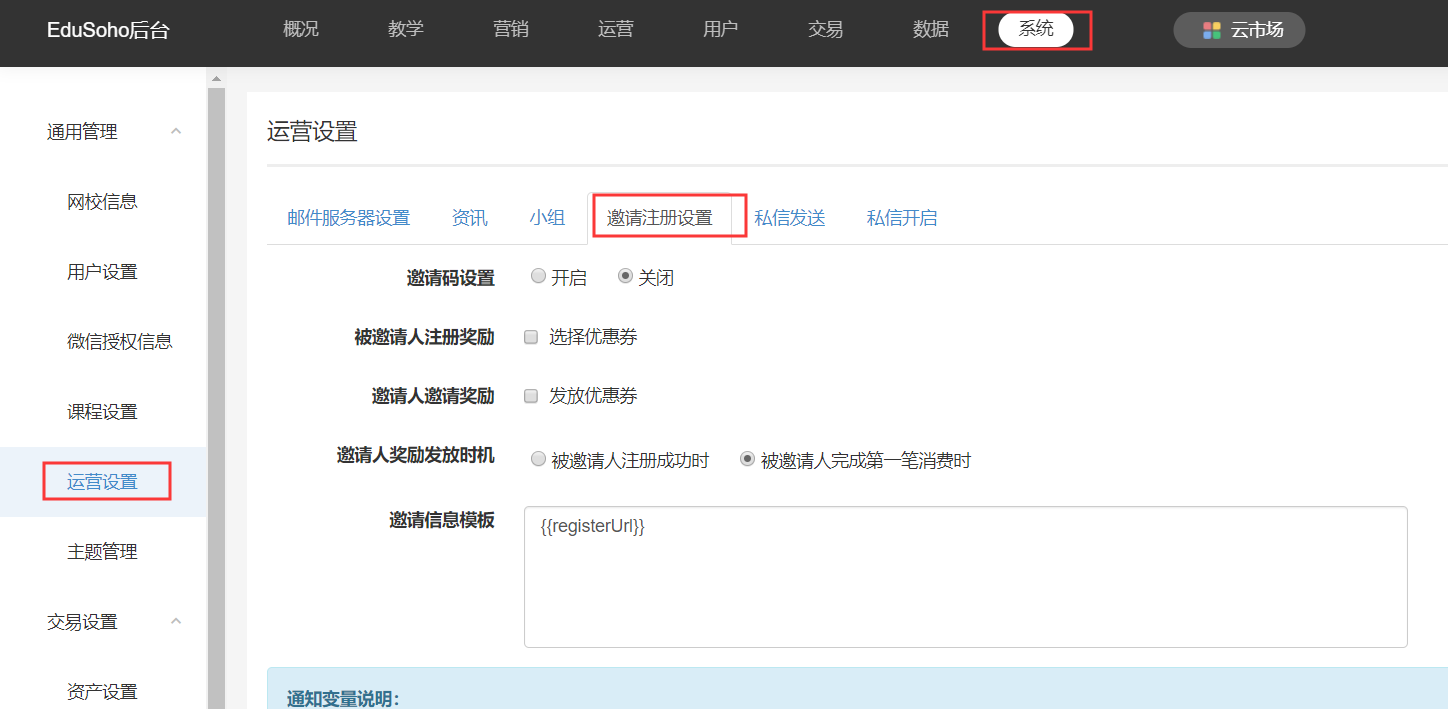This screenshot has width=1448, height=709.
Task: Go to 教学 in top navigation
Action: (406, 30)
